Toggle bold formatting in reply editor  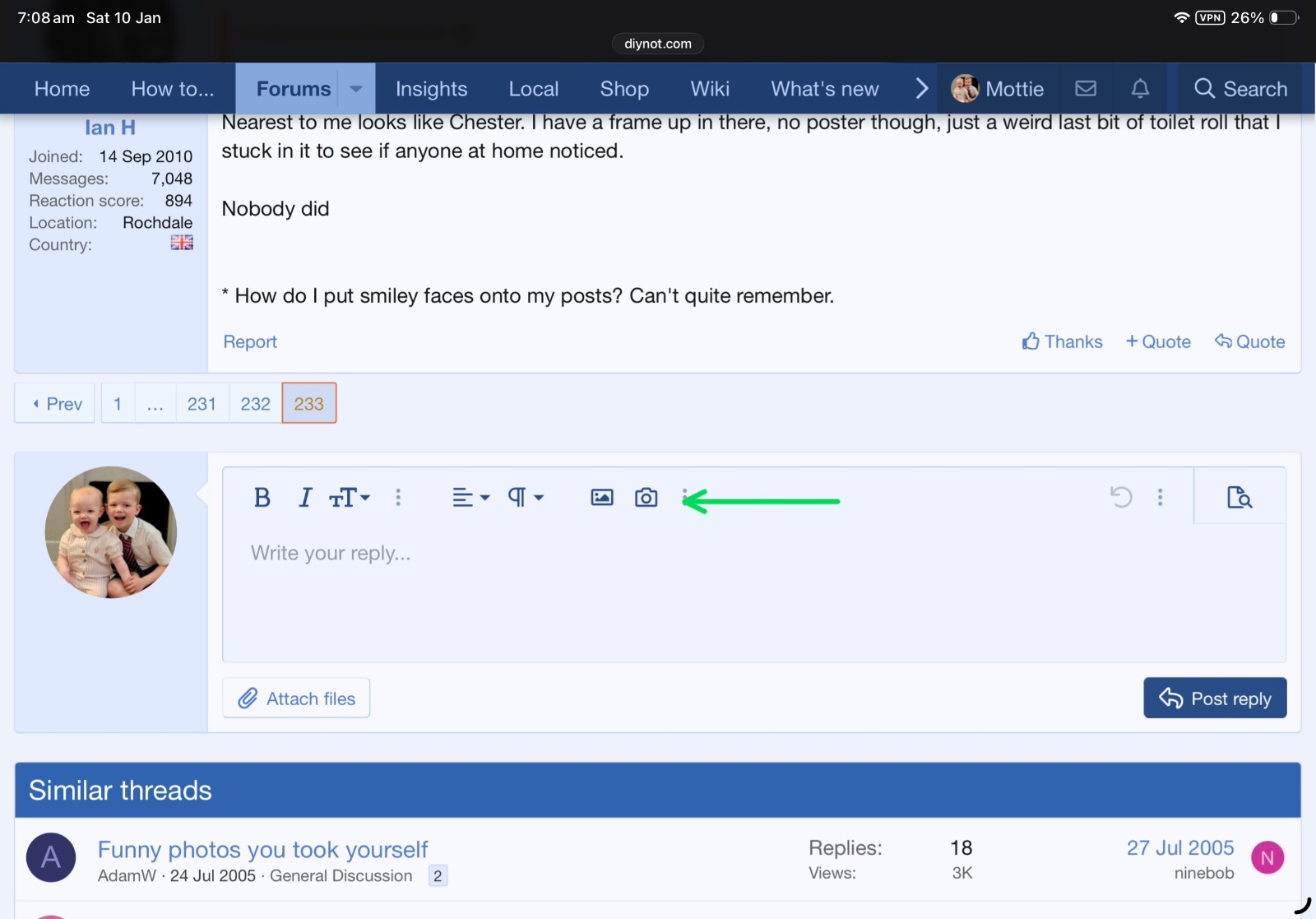click(262, 498)
